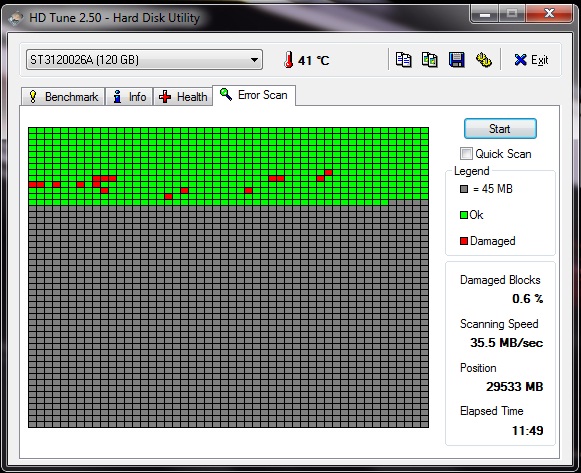
Task: Close the HD Tune window
Action: click(549, 14)
